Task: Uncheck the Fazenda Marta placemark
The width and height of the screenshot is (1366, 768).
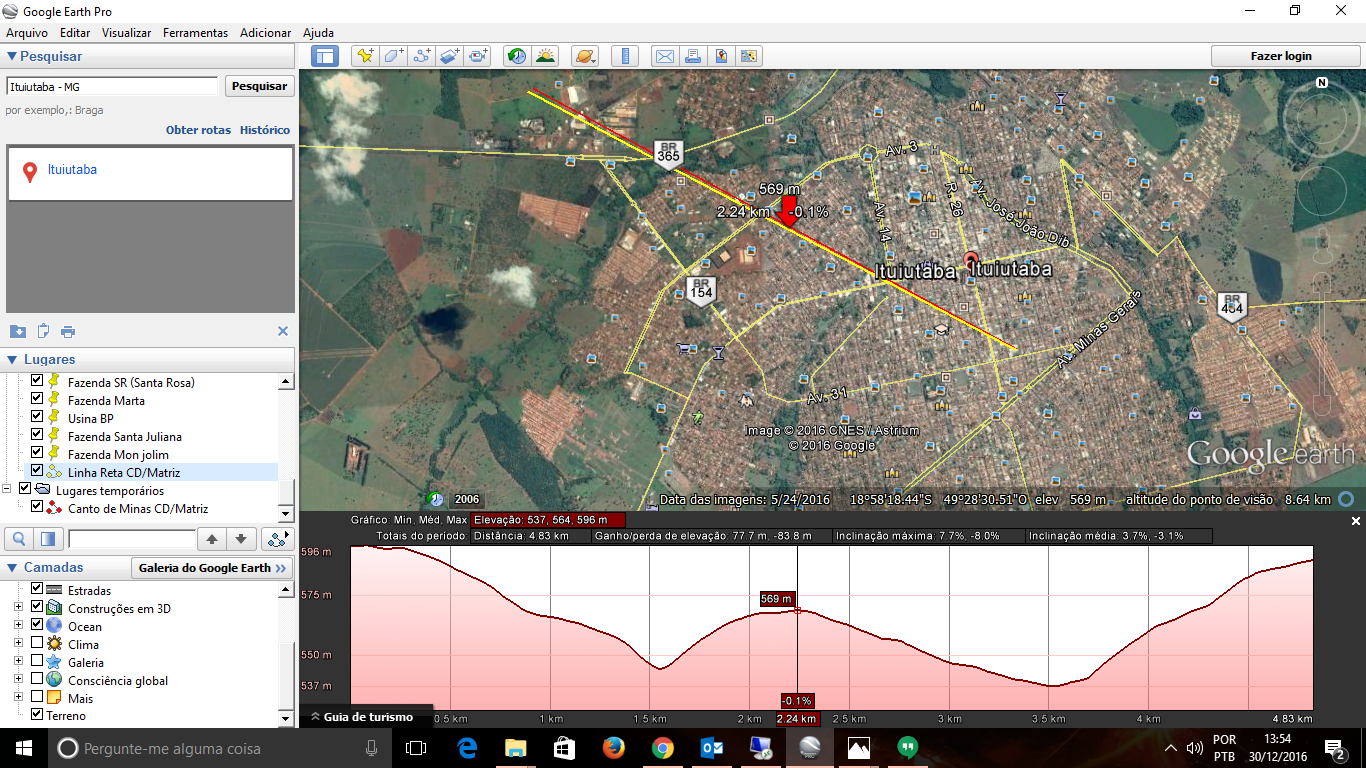Action: tap(37, 400)
